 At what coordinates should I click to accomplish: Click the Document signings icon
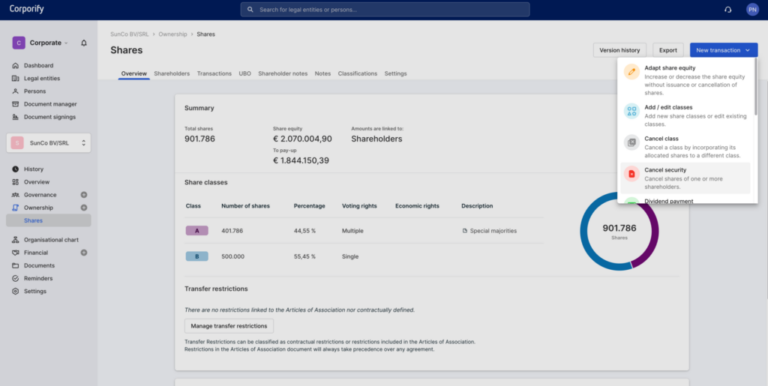(15, 117)
